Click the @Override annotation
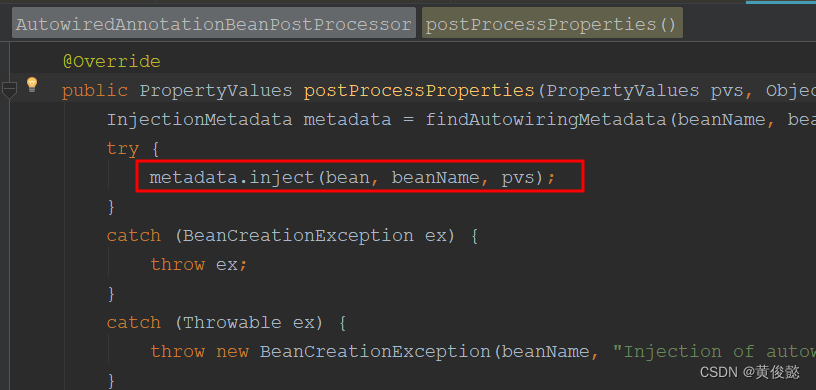The image size is (816, 390). tap(111, 62)
